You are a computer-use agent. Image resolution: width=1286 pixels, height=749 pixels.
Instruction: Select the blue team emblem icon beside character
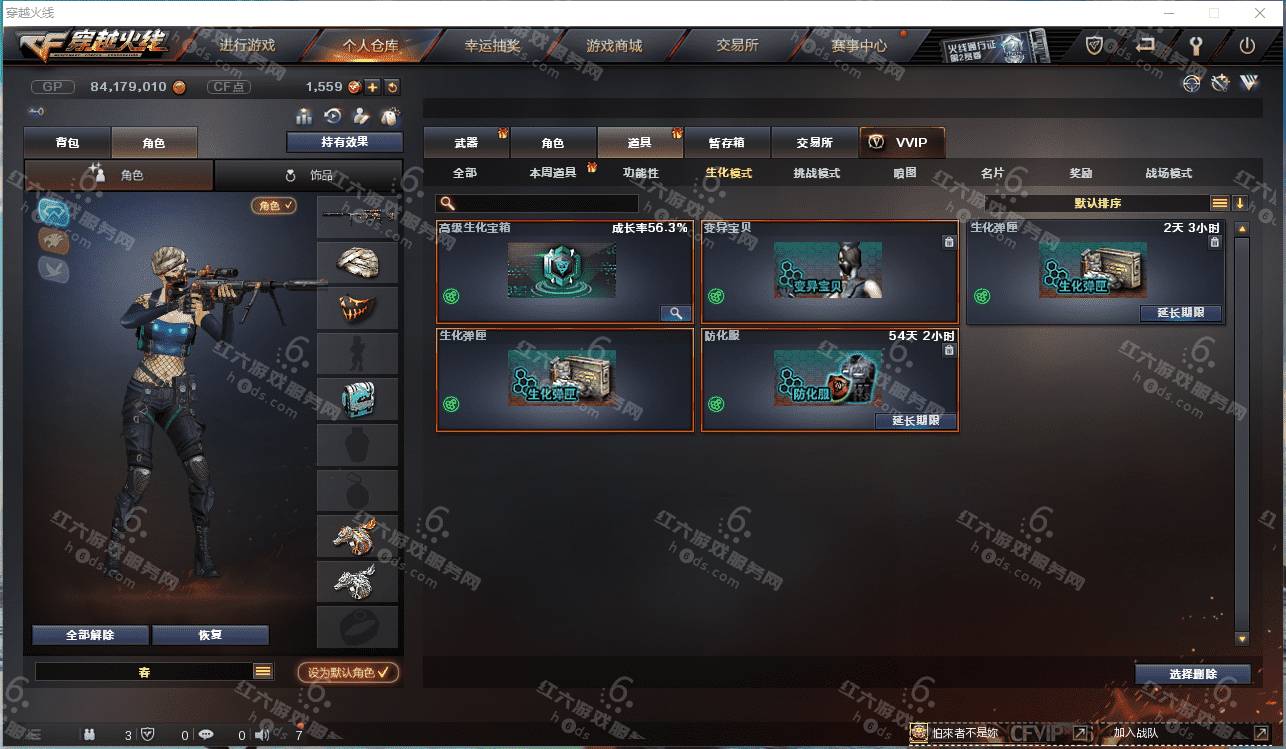[53, 212]
